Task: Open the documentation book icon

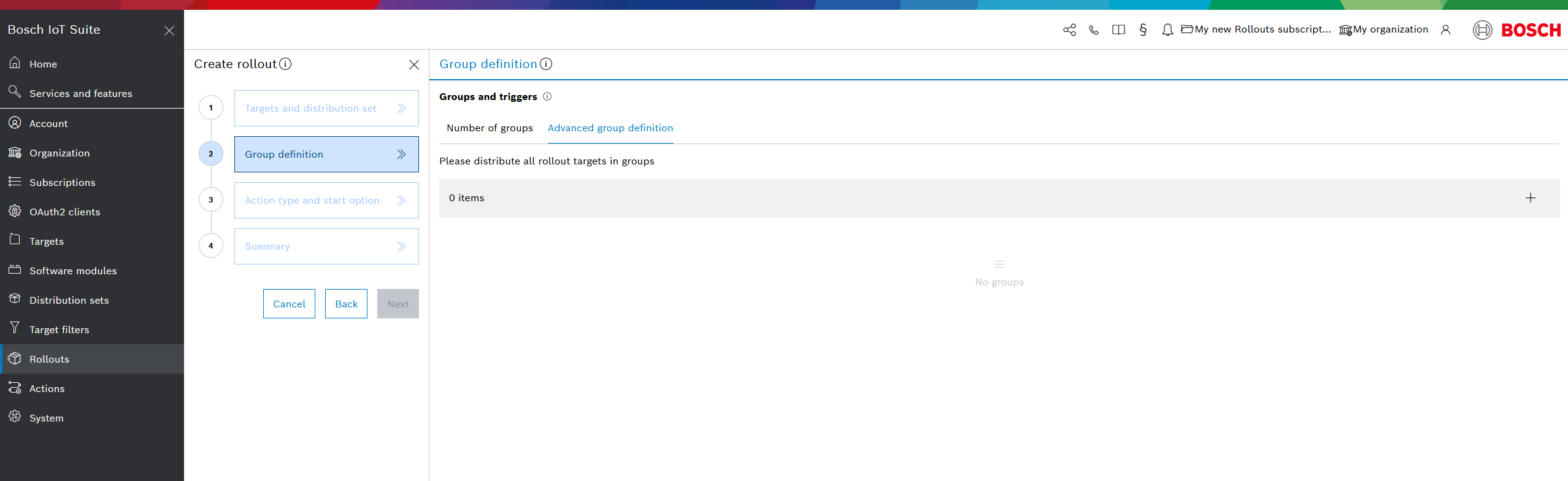Action: 1118,30
